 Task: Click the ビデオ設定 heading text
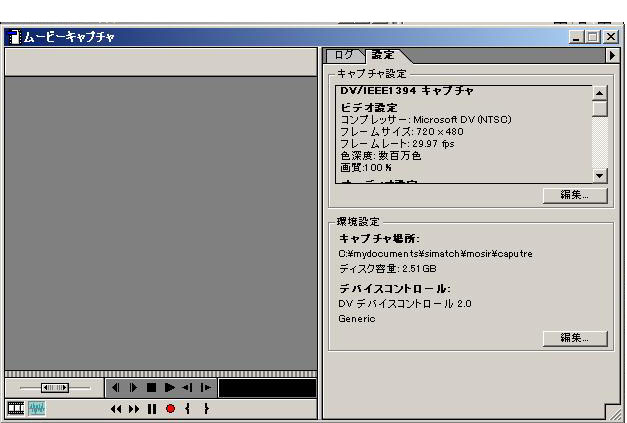[369, 108]
